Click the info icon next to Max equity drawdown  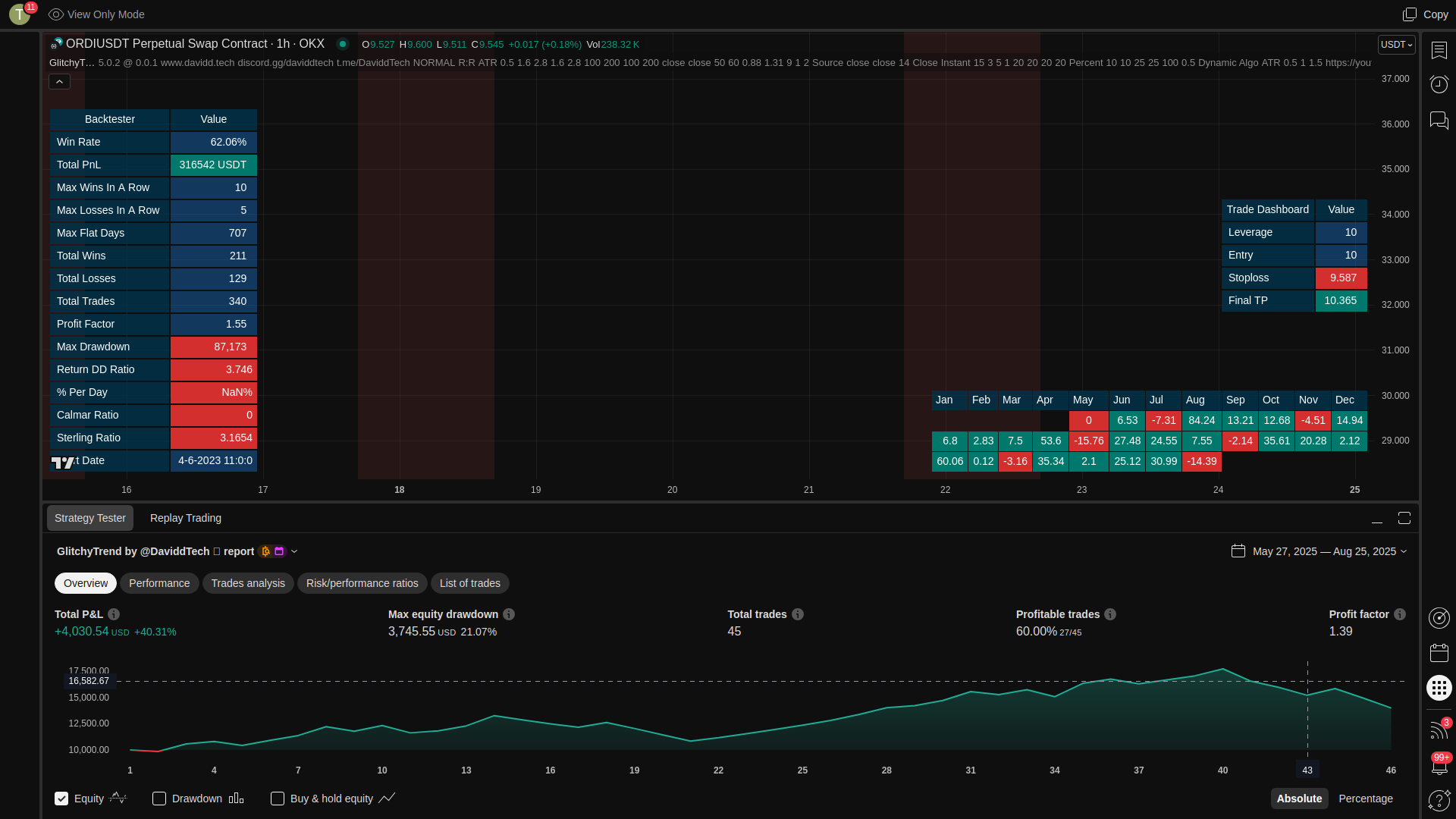pyautogui.click(x=509, y=614)
